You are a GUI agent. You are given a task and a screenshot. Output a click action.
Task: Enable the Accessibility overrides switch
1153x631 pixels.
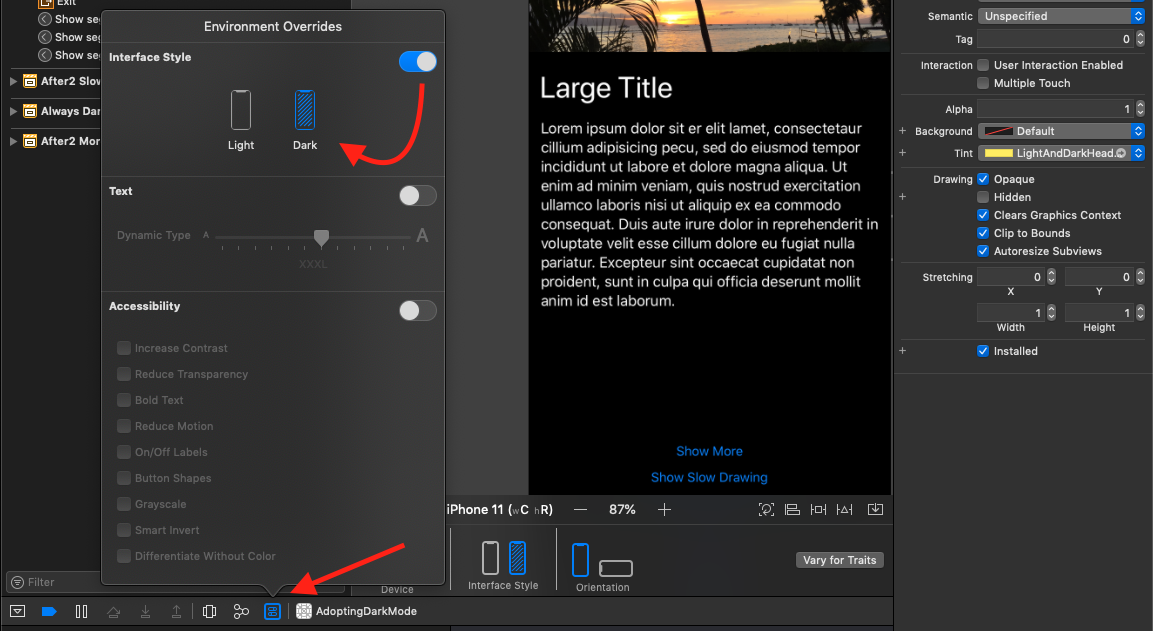(417, 310)
